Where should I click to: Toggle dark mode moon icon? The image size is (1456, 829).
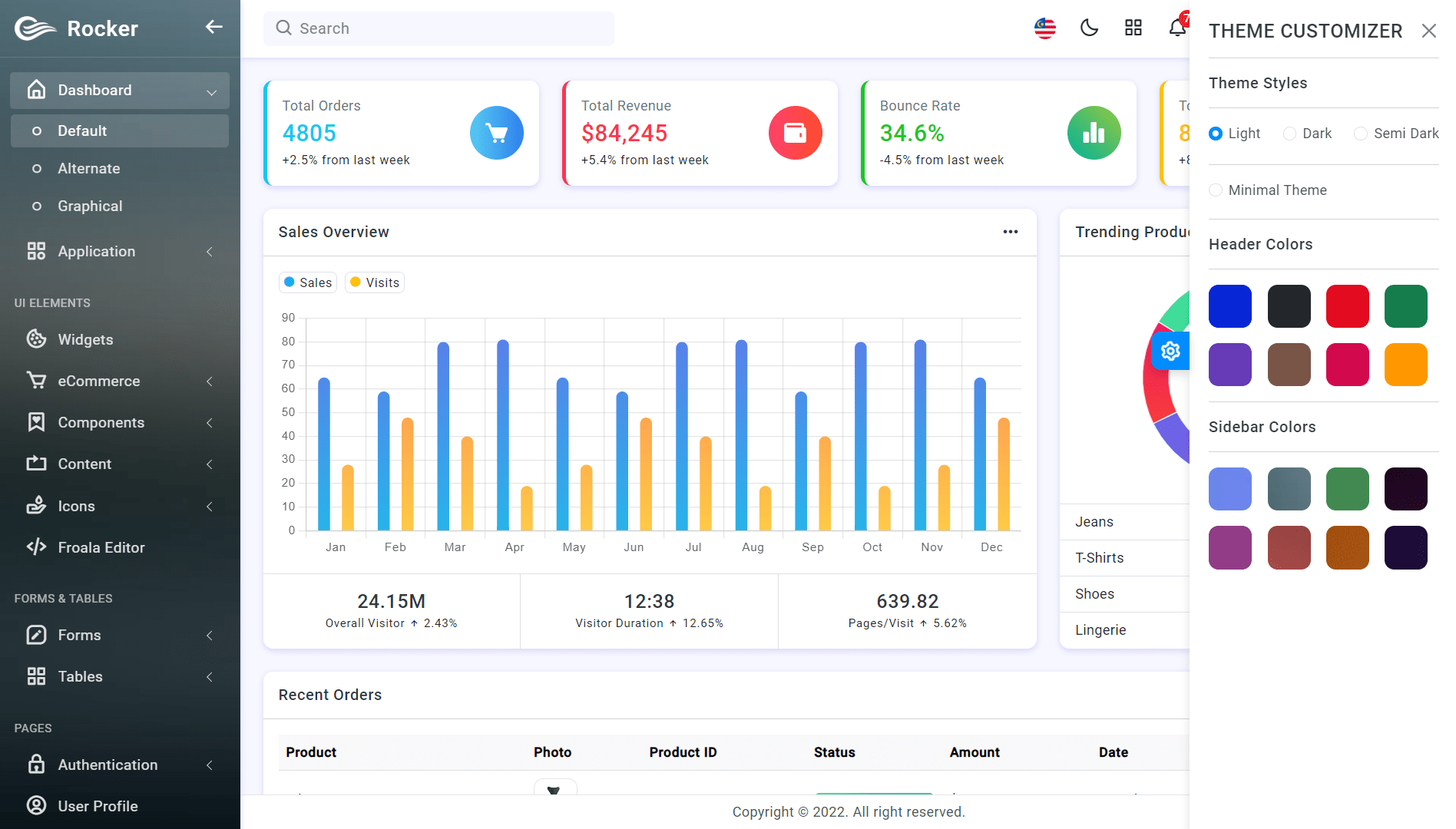[x=1089, y=28]
